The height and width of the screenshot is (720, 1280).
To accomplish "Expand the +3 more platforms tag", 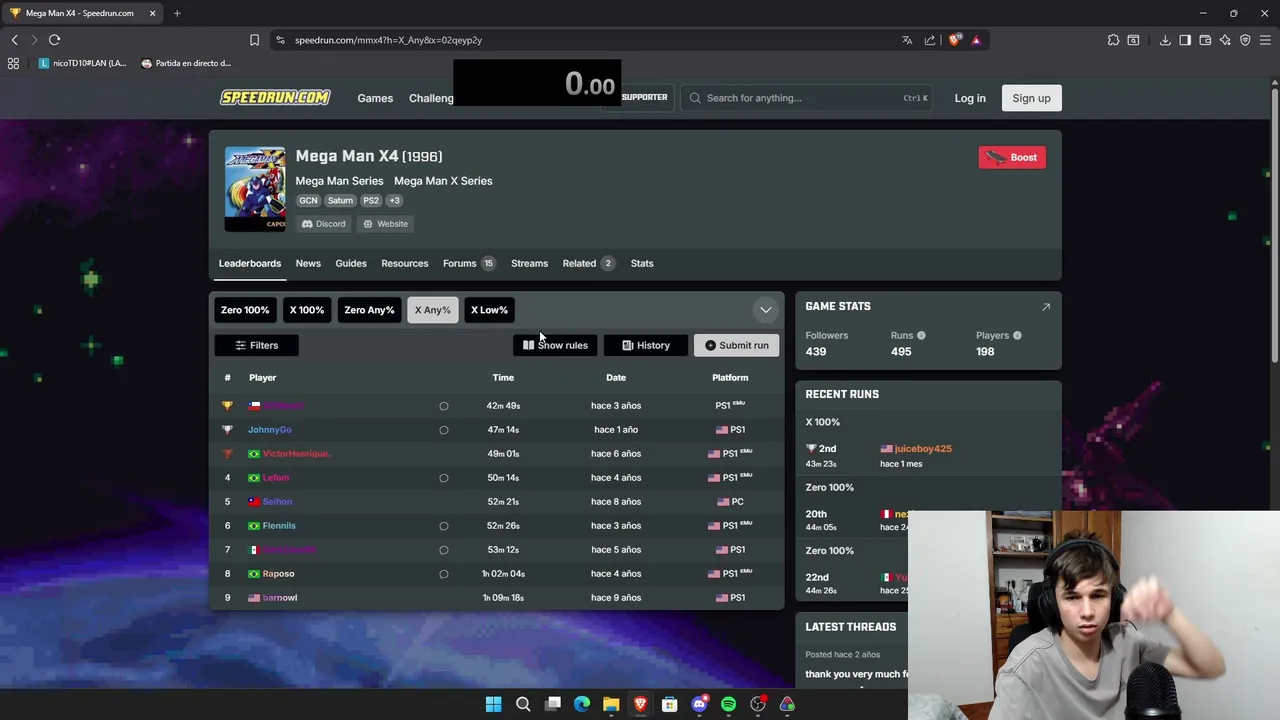I will (395, 200).
